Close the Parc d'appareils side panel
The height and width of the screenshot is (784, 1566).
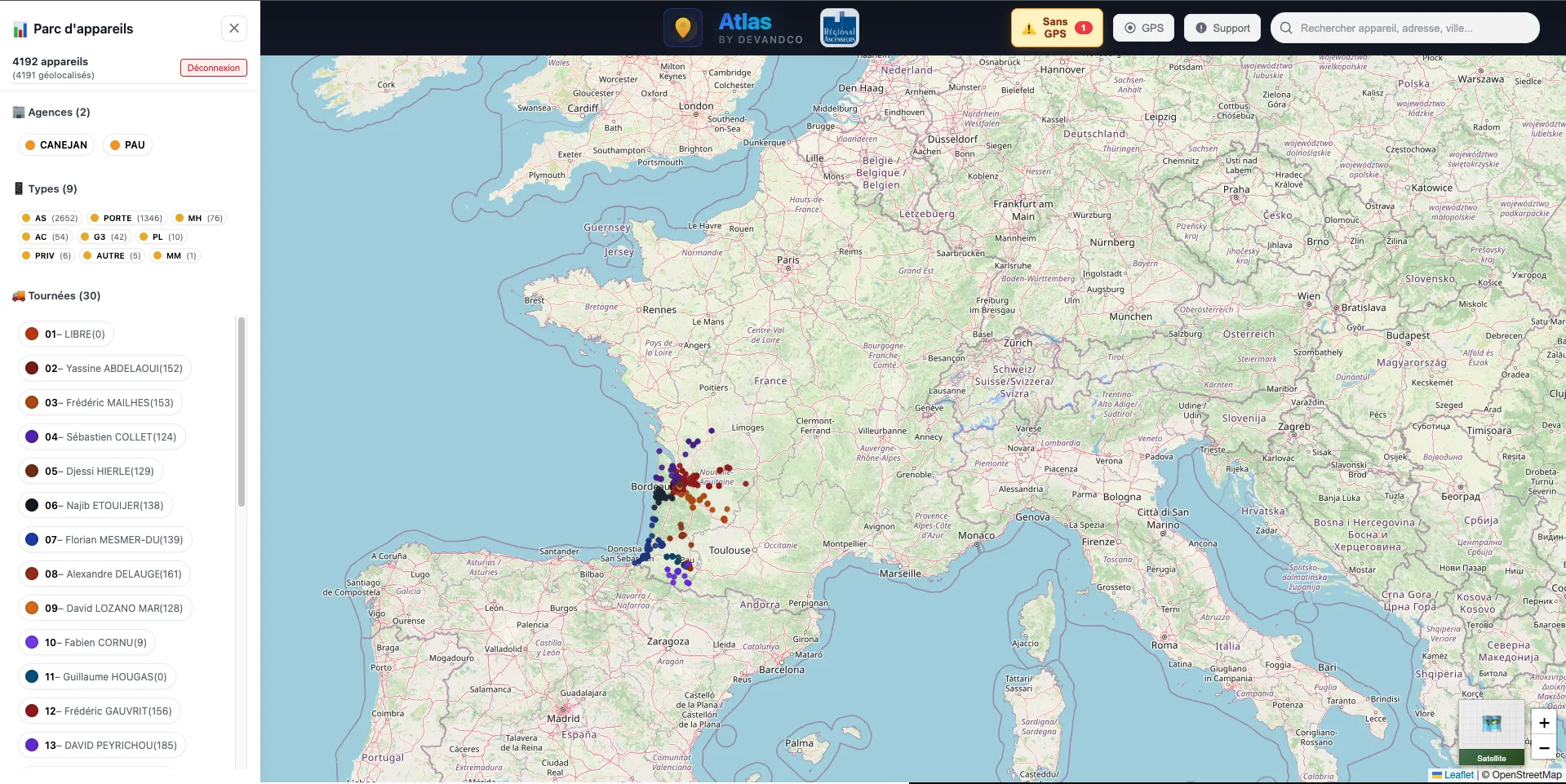(234, 29)
